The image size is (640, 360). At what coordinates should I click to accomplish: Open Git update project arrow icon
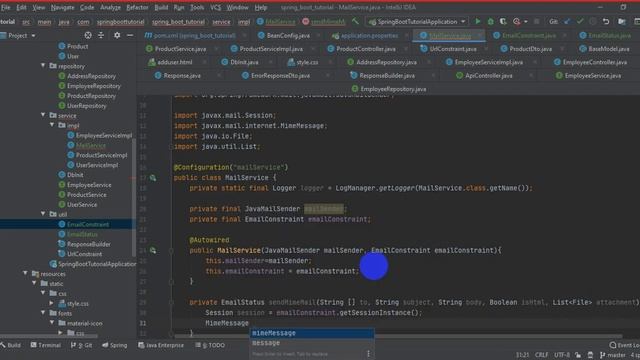point(567,21)
